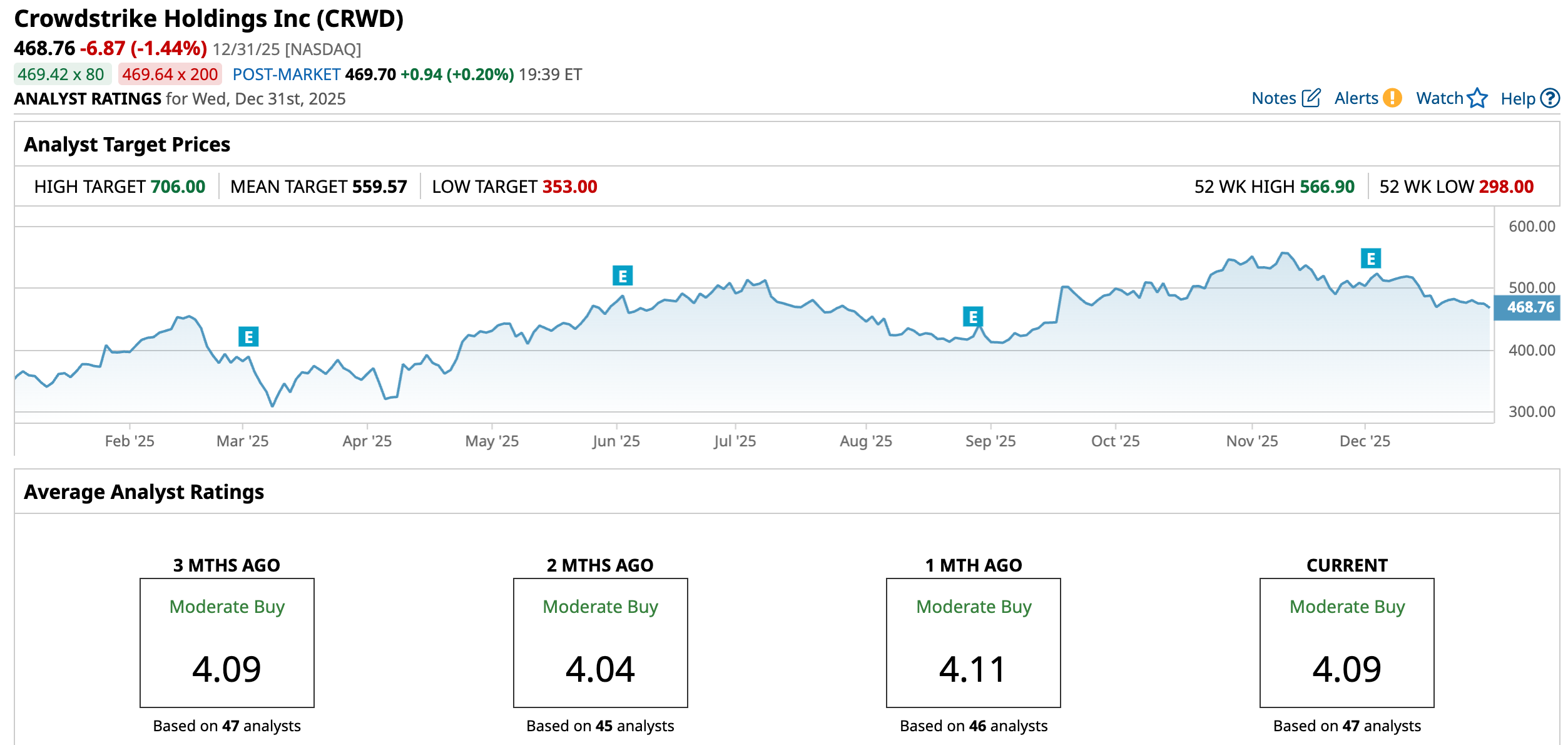Select the CURRENT rating box
This screenshot has height=745, width=1568.
[x=1347, y=642]
